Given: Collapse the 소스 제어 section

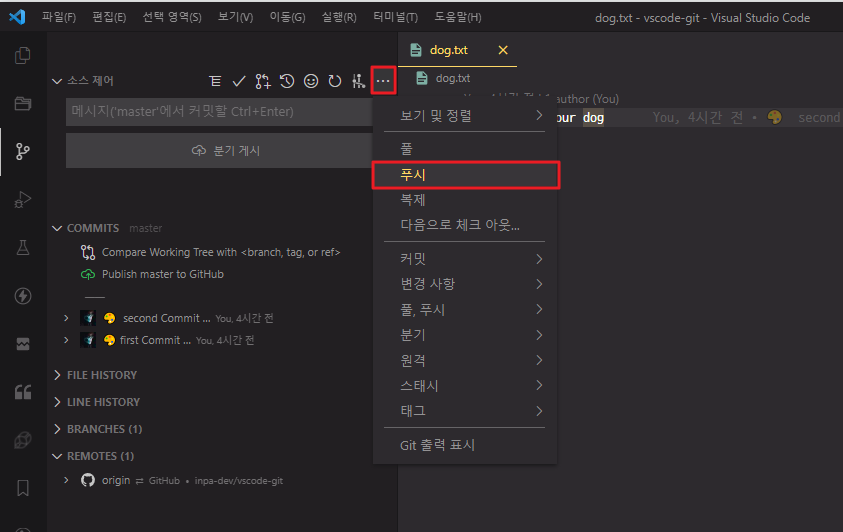Looking at the screenshot, I should (x=57, y=81).
